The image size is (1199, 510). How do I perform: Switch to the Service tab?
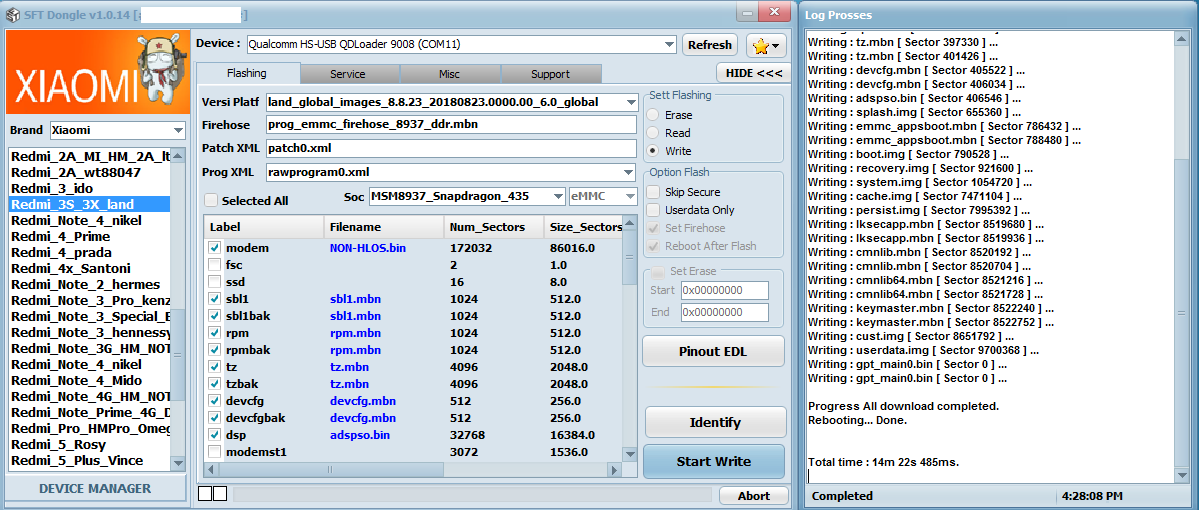[x=347, y=74]
